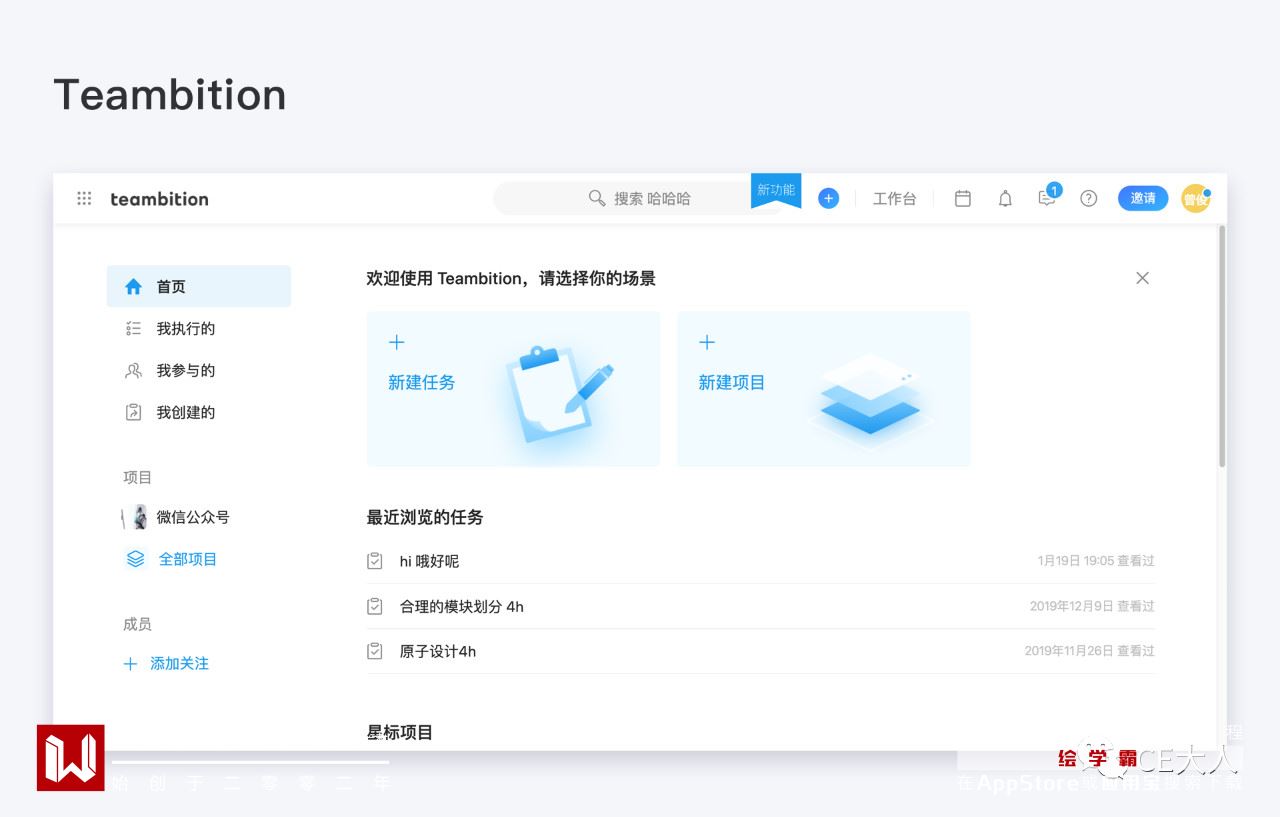Click the 邀请 invite button
1280x817 pixels.
(1143, 198)
